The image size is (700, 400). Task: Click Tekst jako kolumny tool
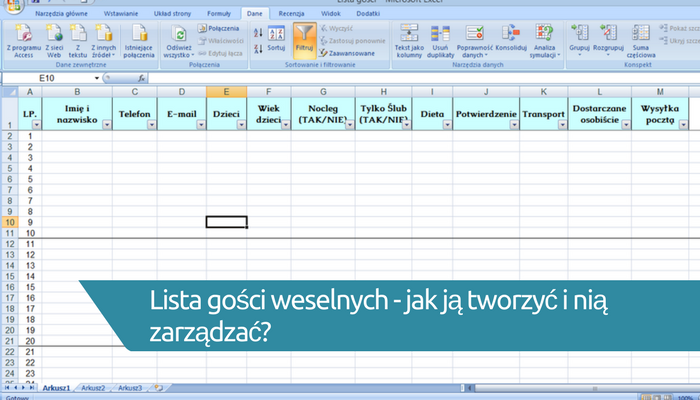tap(409, 41)
